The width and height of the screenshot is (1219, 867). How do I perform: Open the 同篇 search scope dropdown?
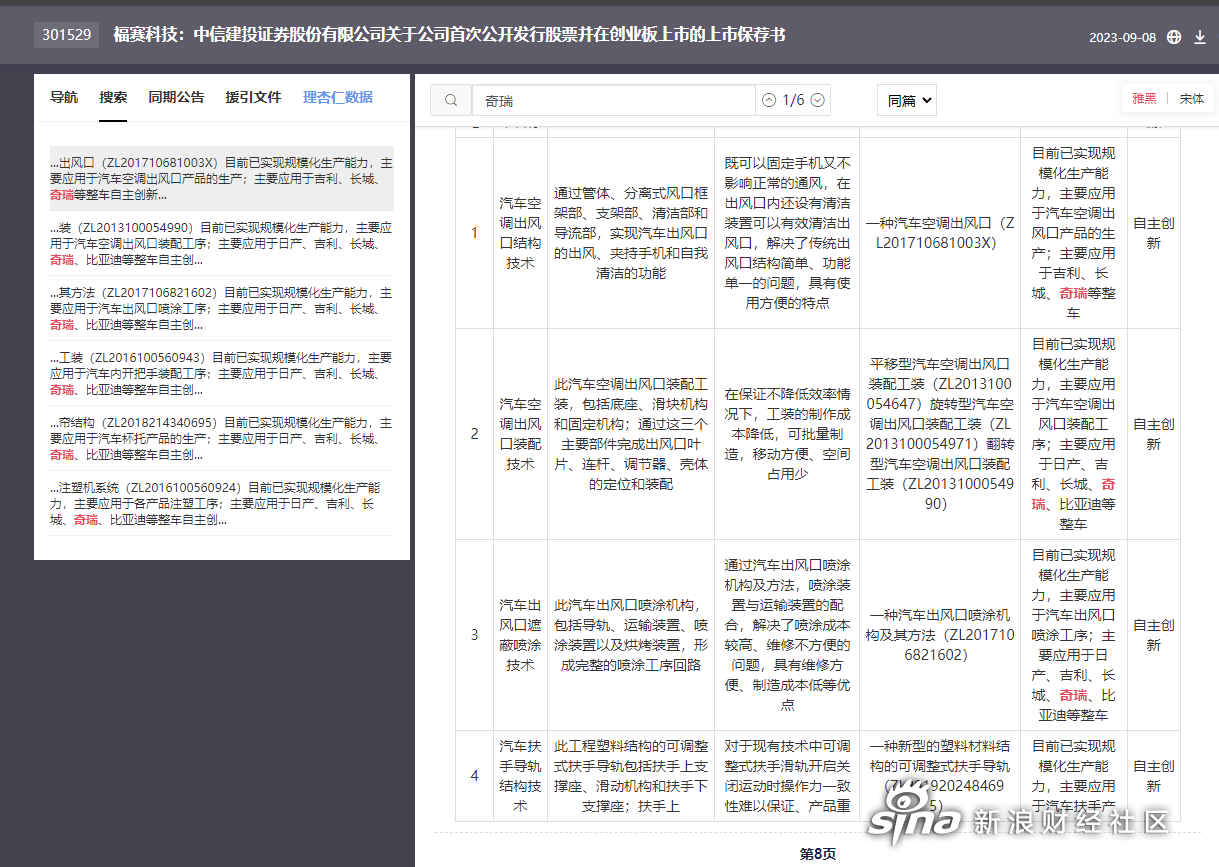(x=907, y=100)
